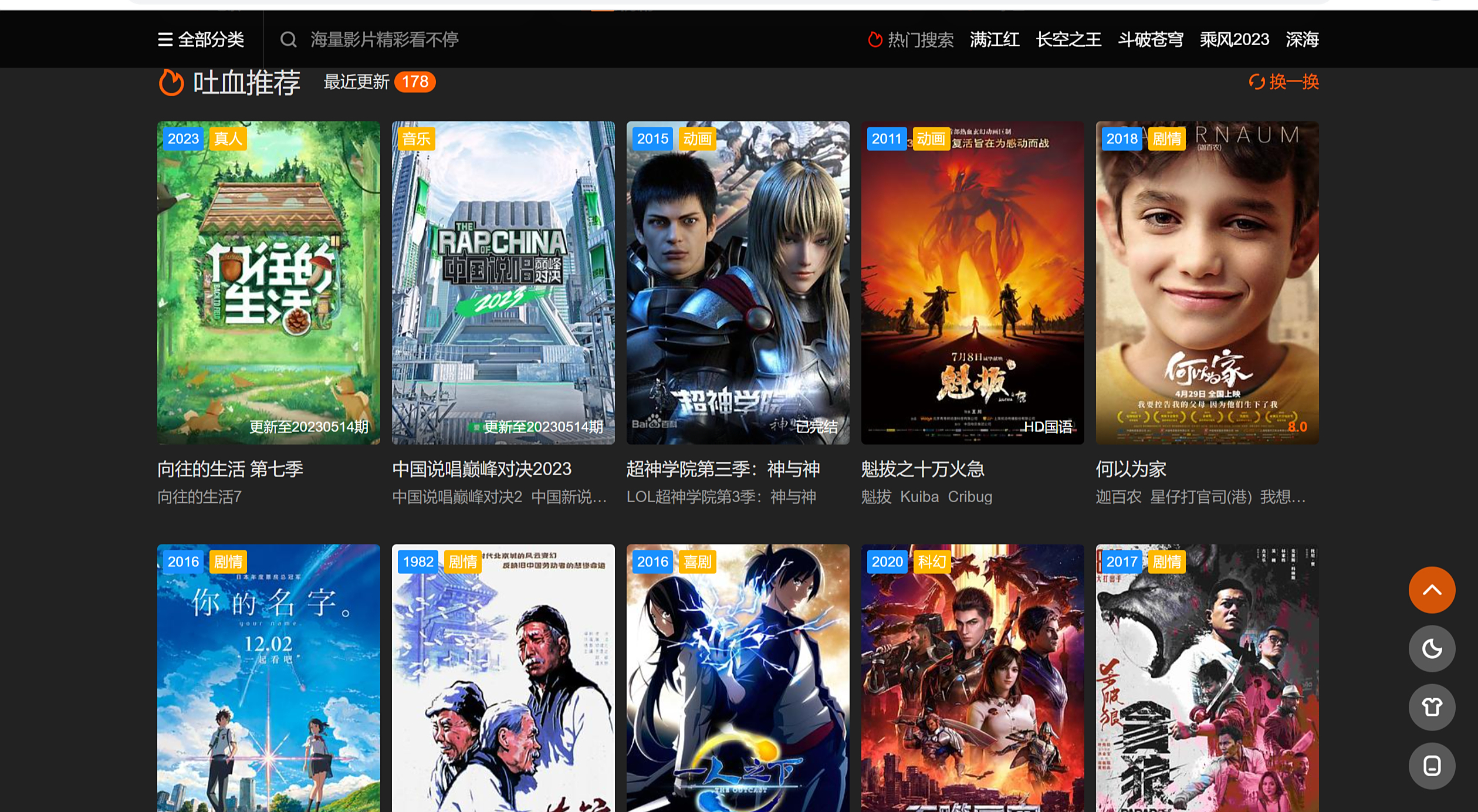This screenshot has height=812, width=1478.
Task: Click the 动画 tag on 超神学院 poster
Action: click(696, 139)
